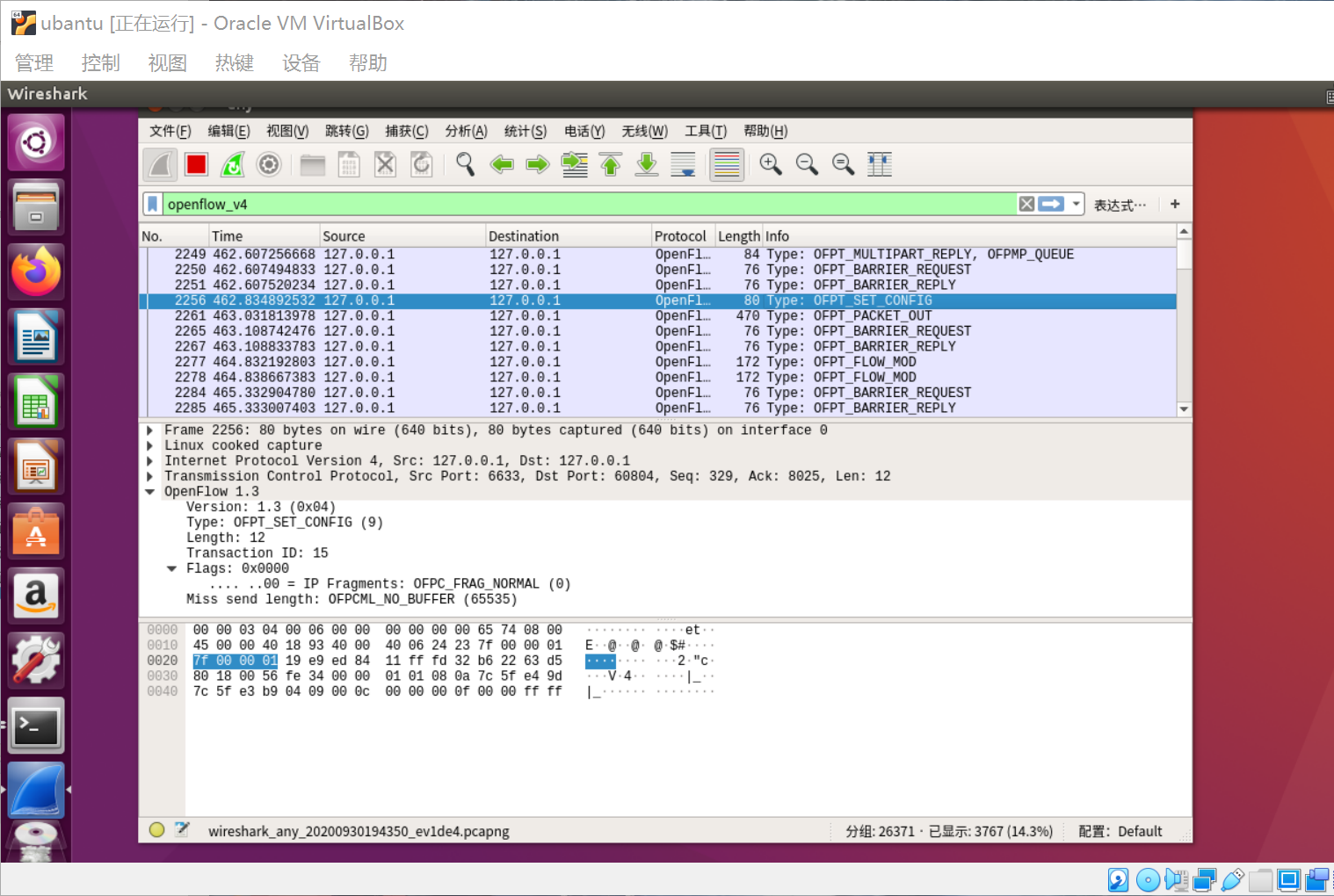Save the capture file from the toolbar
Image resolution: width=1334 pixels, height=896 pixels.
[349, 164]
